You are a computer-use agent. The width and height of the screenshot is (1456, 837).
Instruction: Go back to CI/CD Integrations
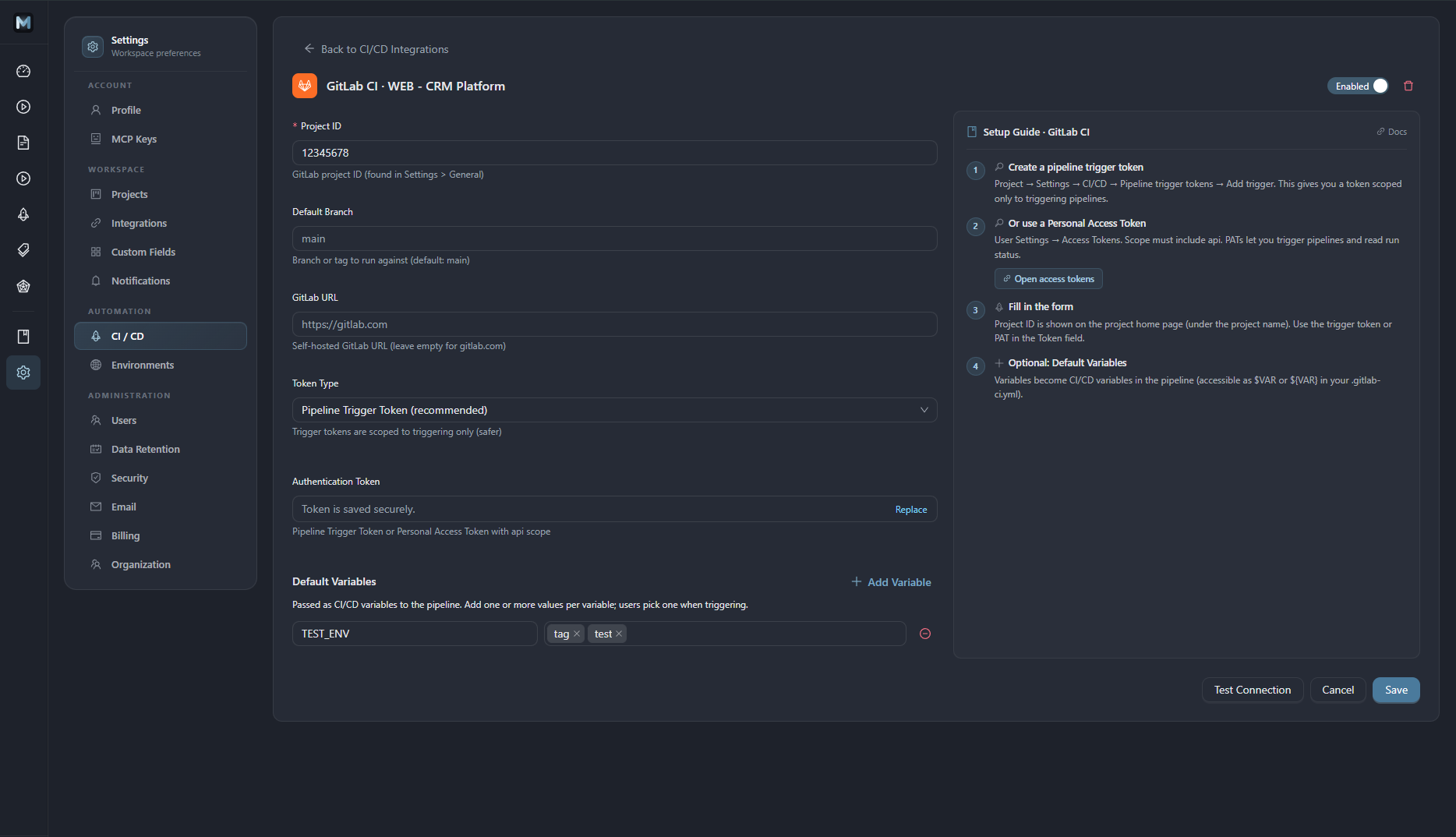coord(376,49)
